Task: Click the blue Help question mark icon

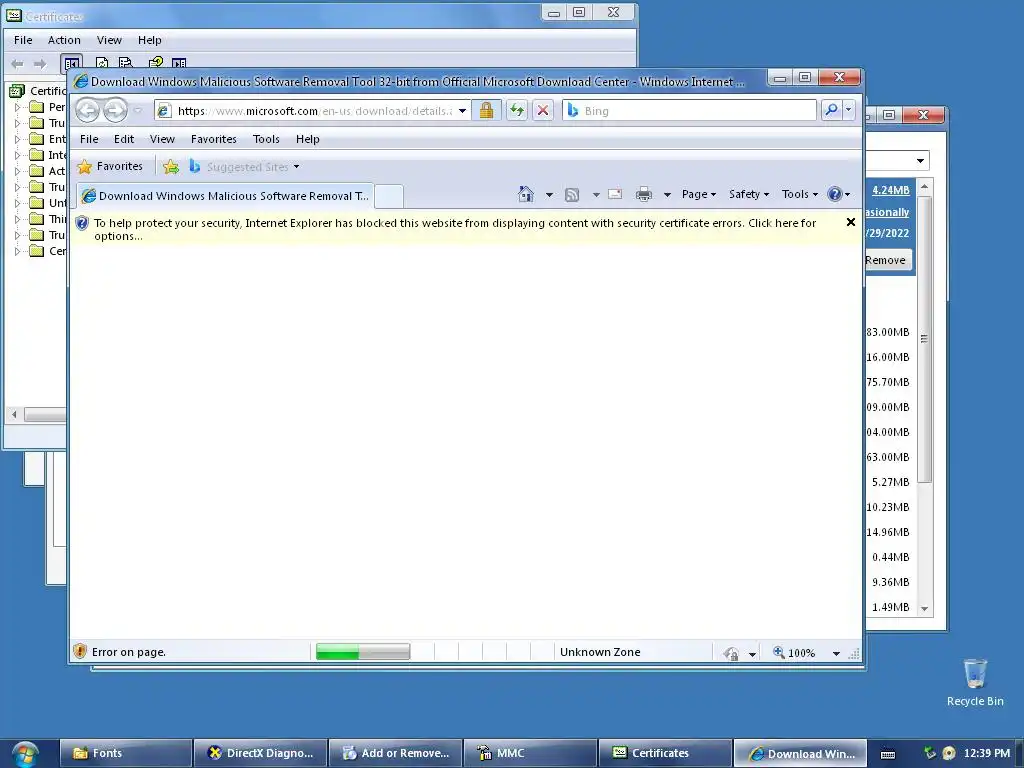Action: tap(834, 194)
